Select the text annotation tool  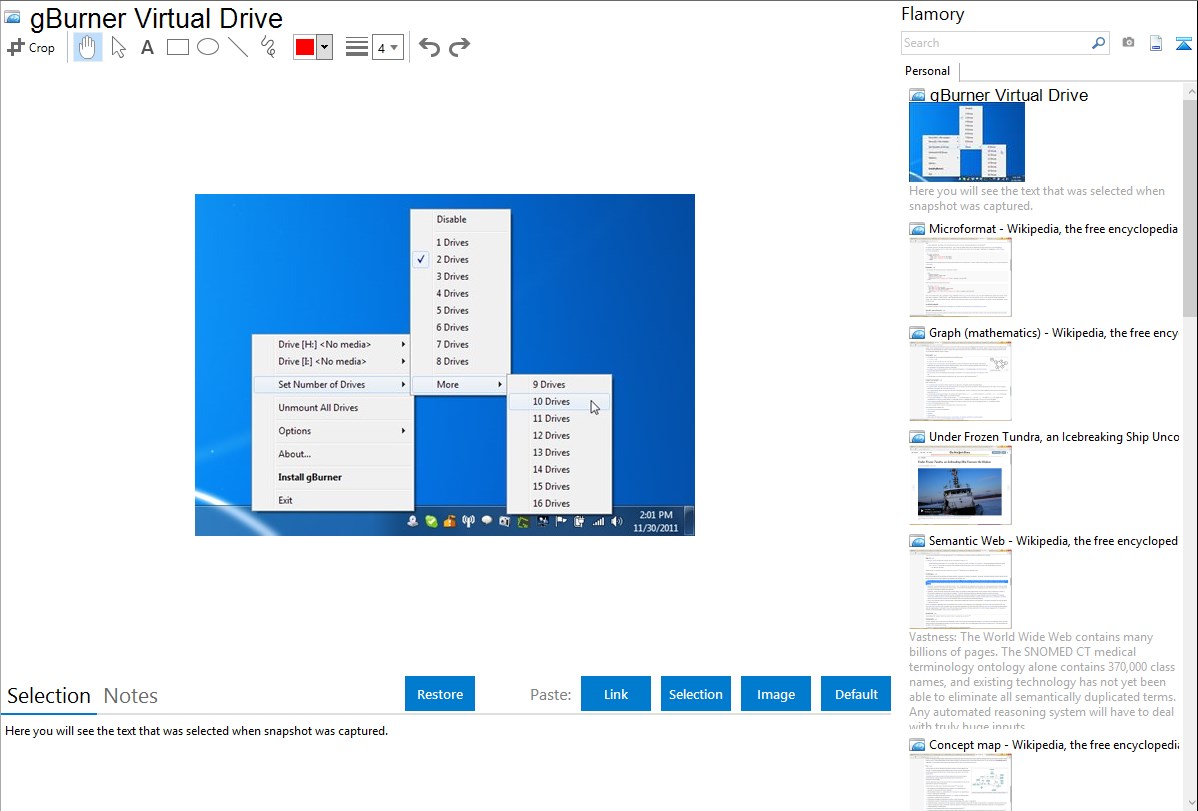tap(147, 47)
